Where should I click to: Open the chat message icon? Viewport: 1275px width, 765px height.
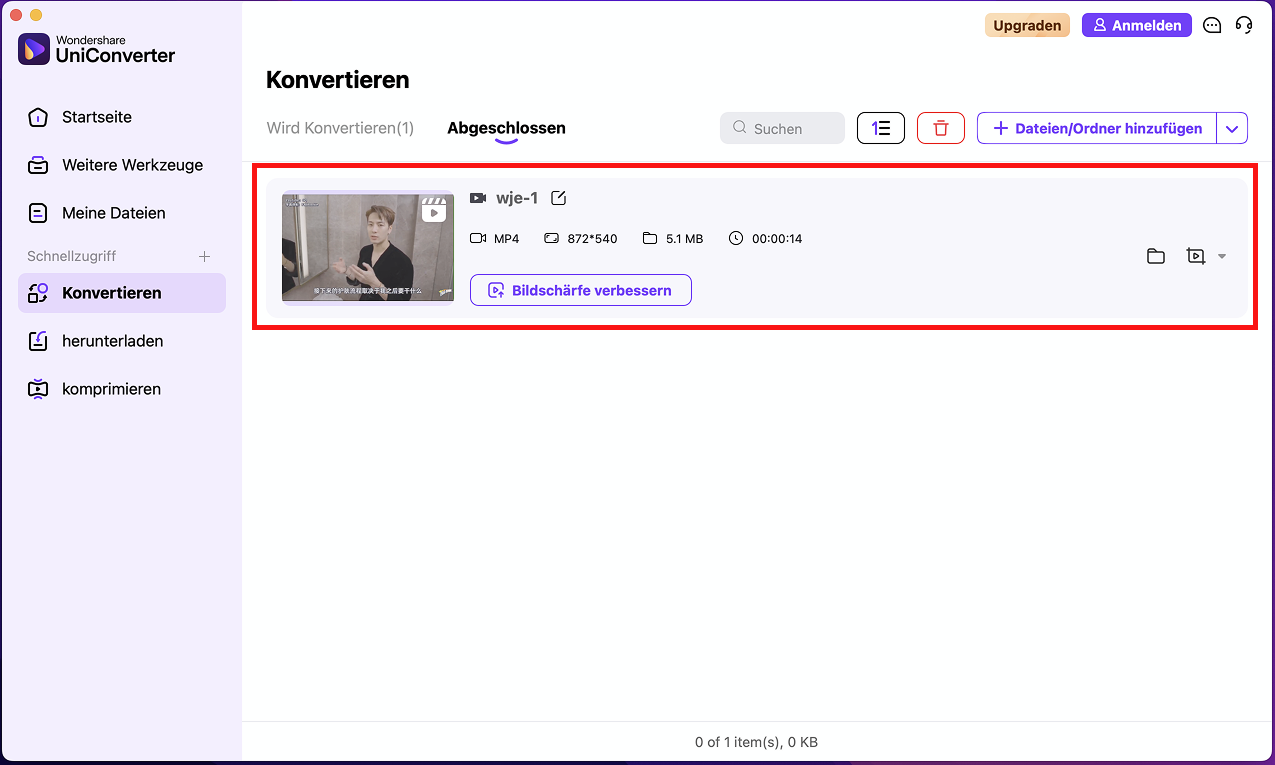point(1212,25)
